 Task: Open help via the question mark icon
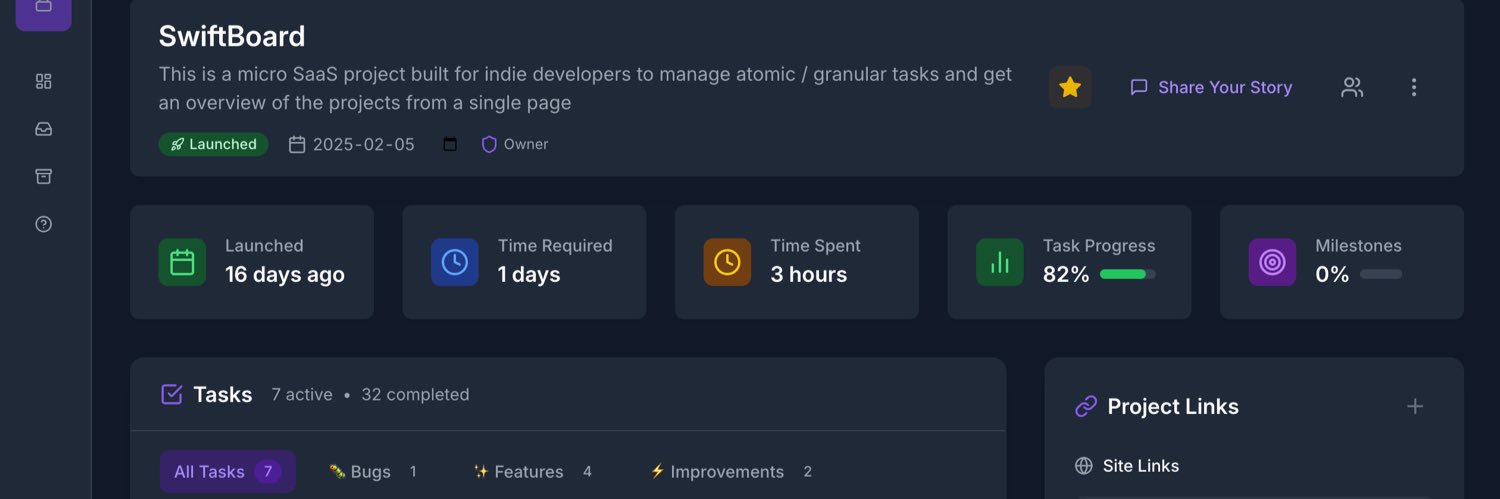coord(43,224)
